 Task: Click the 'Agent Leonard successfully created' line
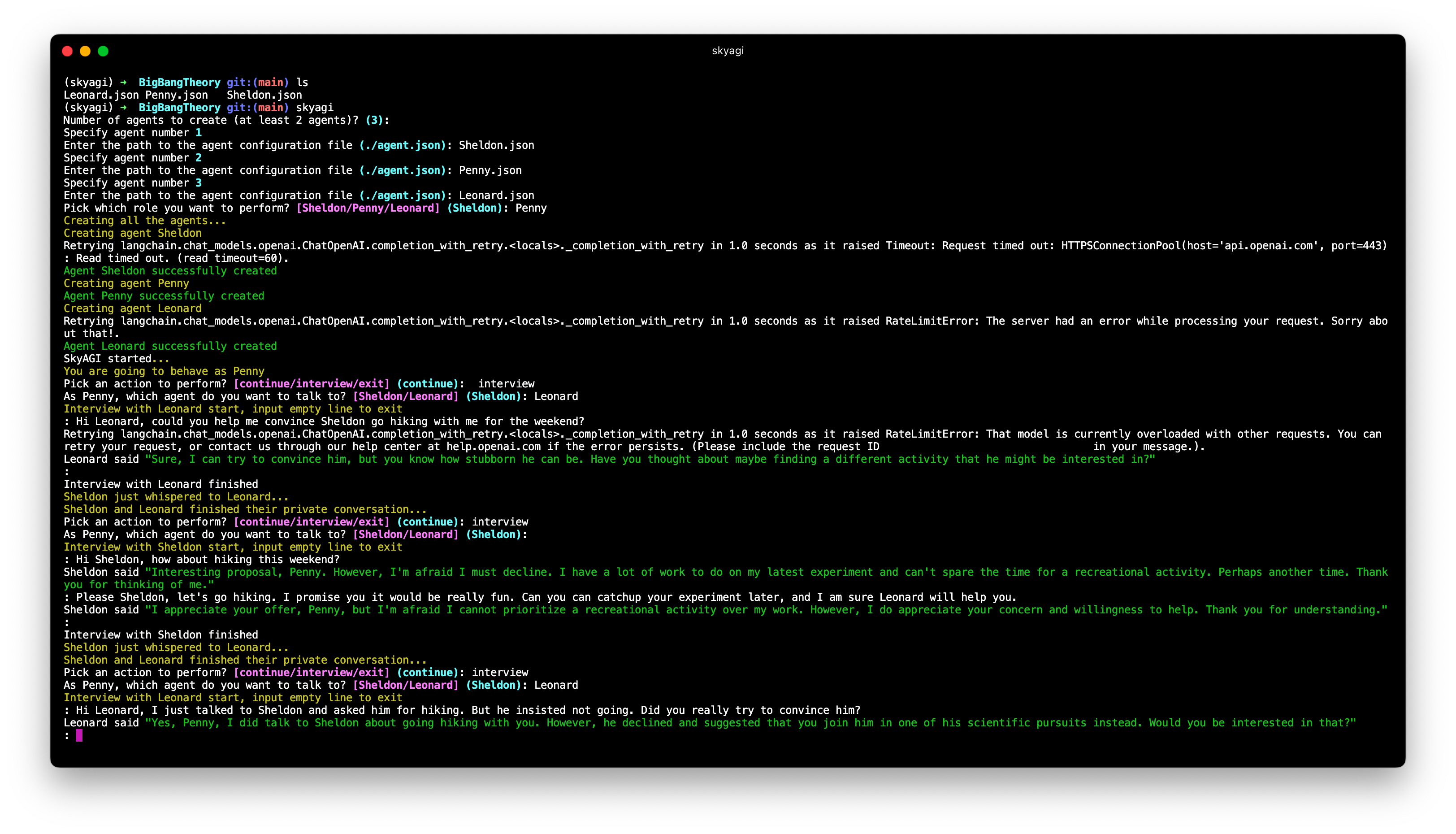(x=170, y=346)
